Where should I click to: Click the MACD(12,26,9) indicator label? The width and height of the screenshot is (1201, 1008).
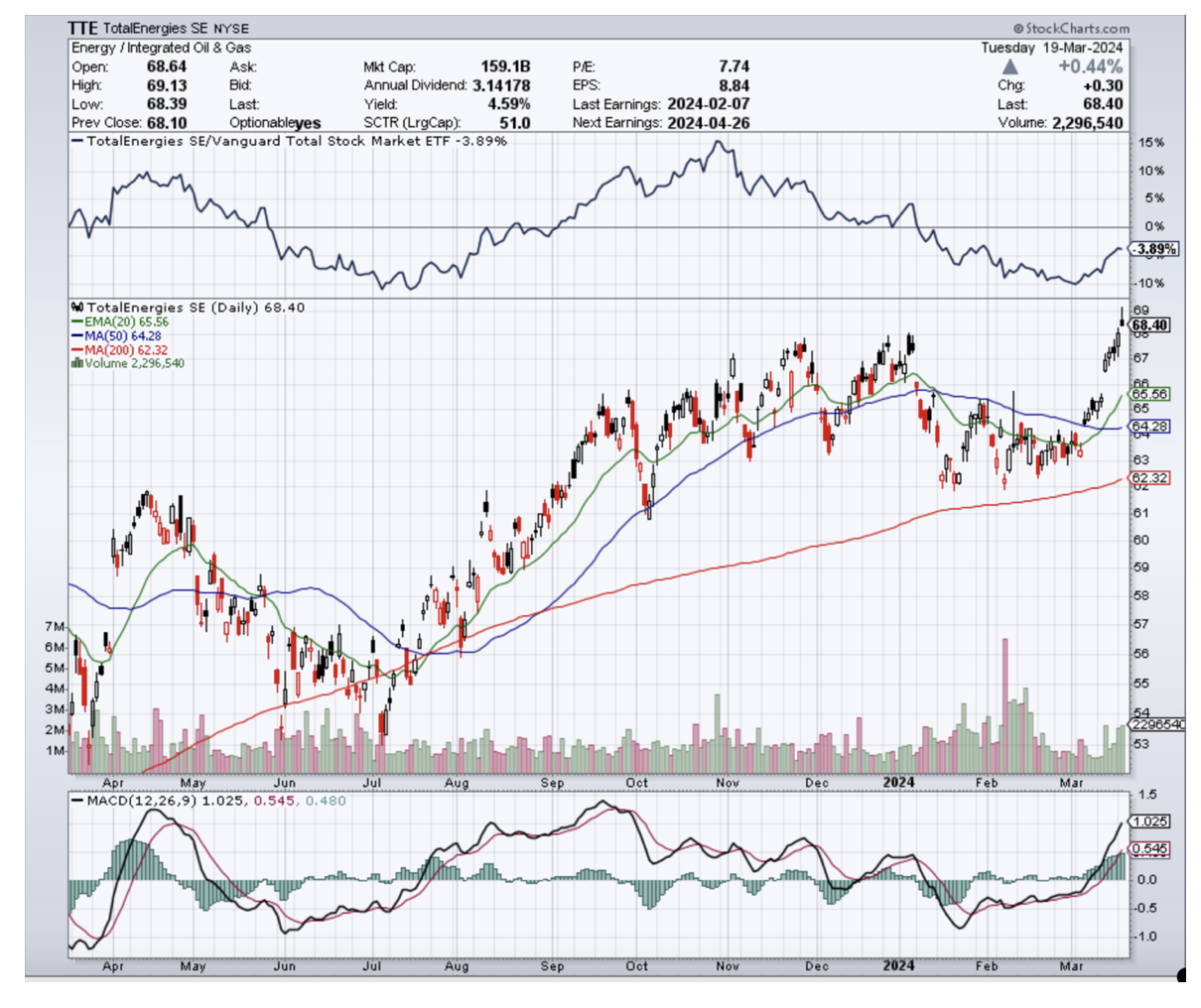coord(142,800)
